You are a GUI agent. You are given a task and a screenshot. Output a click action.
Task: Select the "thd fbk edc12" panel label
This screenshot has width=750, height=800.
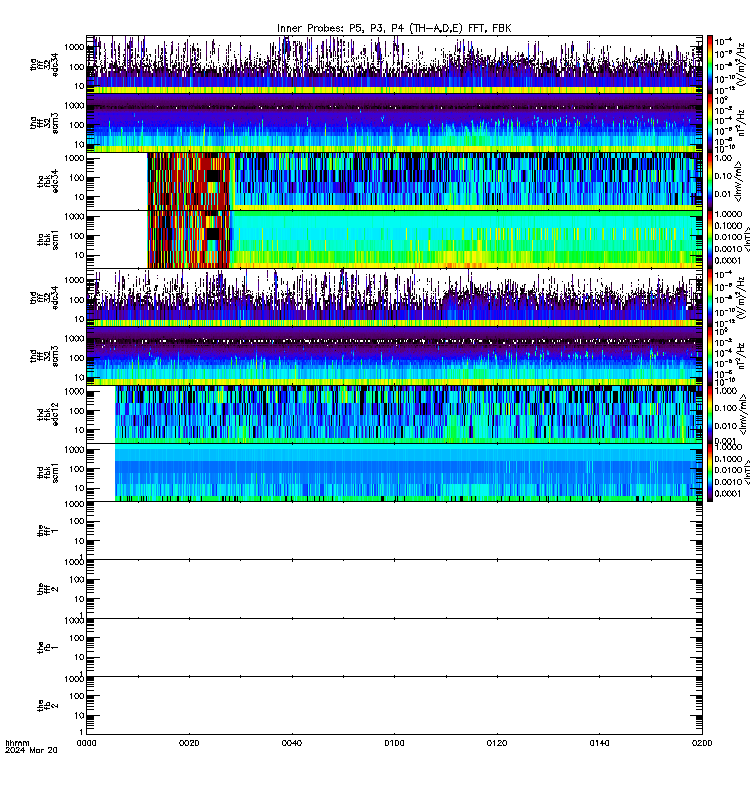[48, 414]
